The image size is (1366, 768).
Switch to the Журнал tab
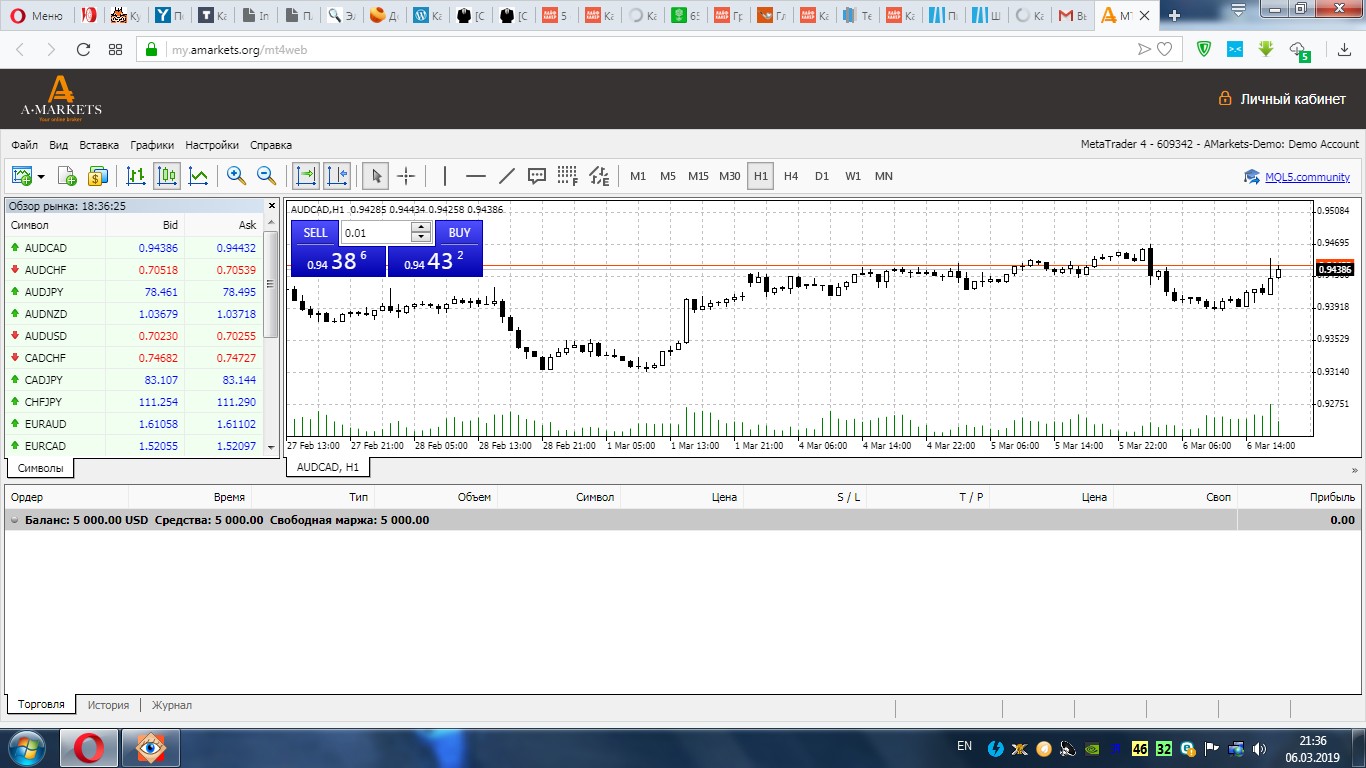(172, 705)
